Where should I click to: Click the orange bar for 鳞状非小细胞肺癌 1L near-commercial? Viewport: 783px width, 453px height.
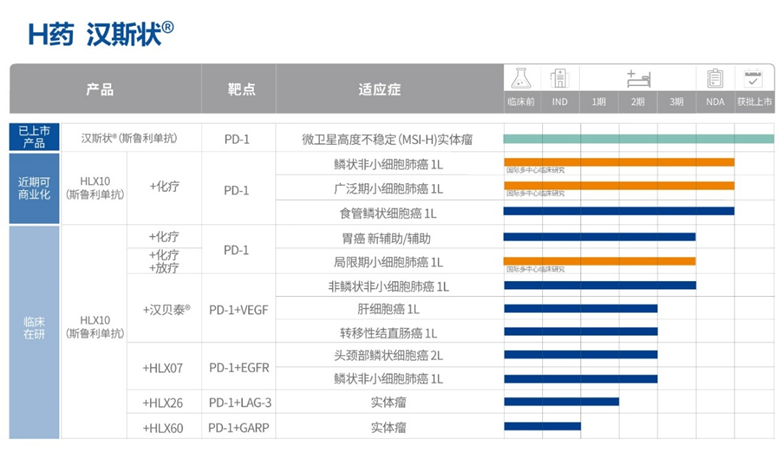[619, 162]
